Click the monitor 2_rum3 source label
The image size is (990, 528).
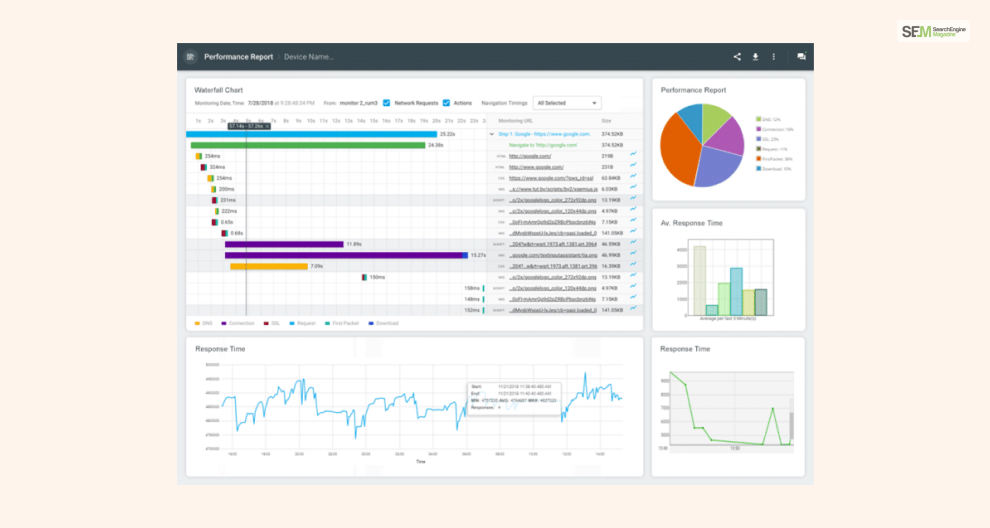(359, 103)
